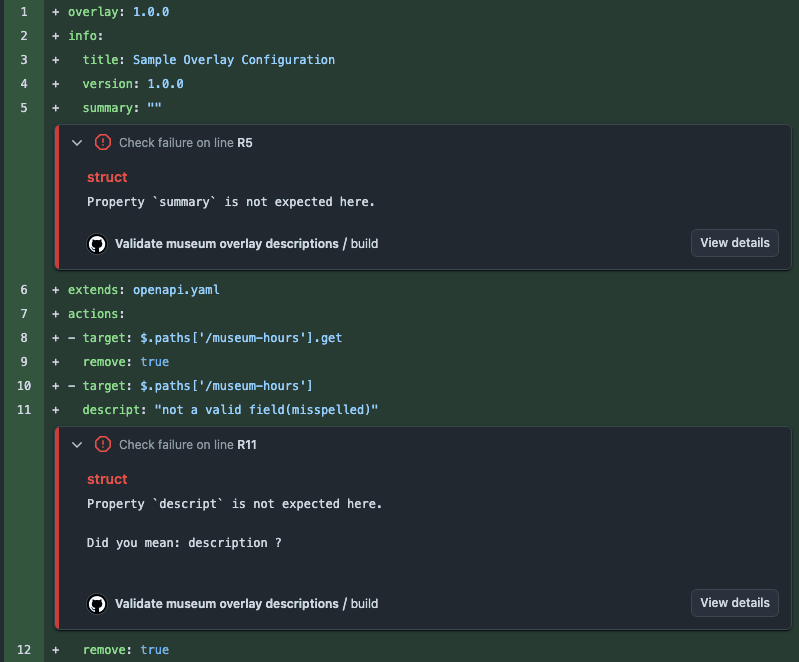Image resolution: width=799 pixels, height=662 pixels.
Task: Select line number 8 in the diff
Action: coord(24,338)
